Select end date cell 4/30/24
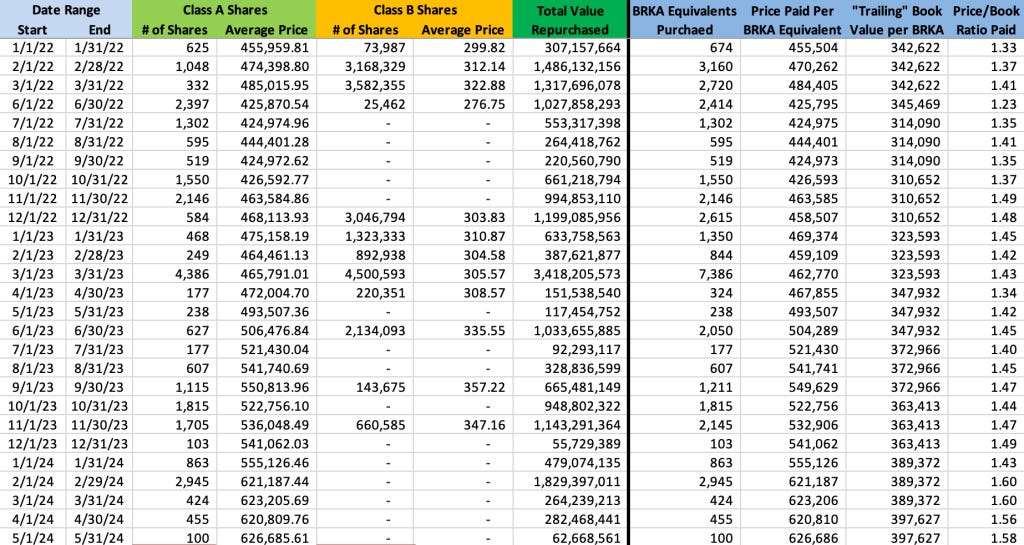This screenshot has width=1024, height=545. (x=99, y=521)
